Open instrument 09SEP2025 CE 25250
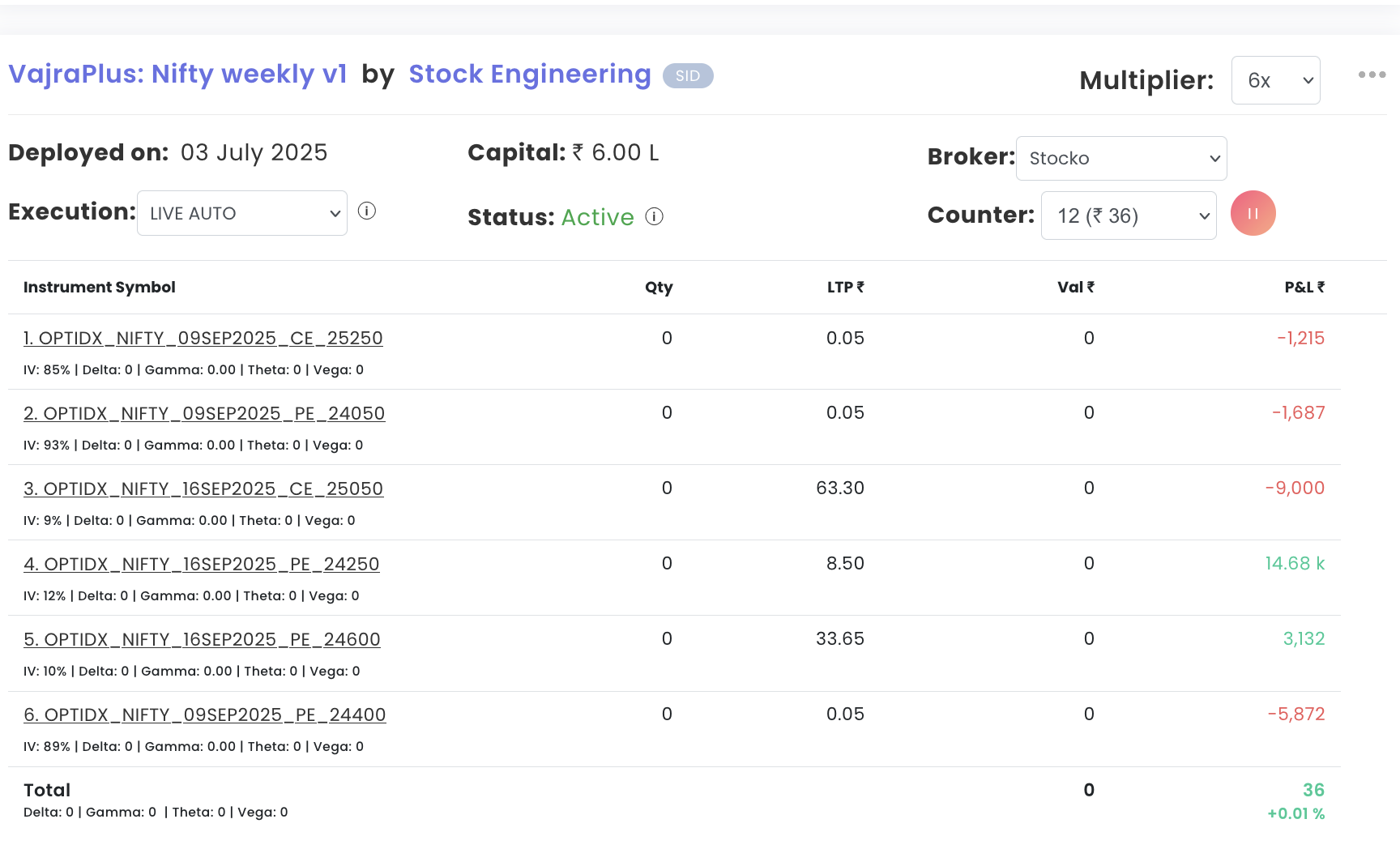Screen dimensions: 1400x849 pyautogui.click(x=203, y=338)
